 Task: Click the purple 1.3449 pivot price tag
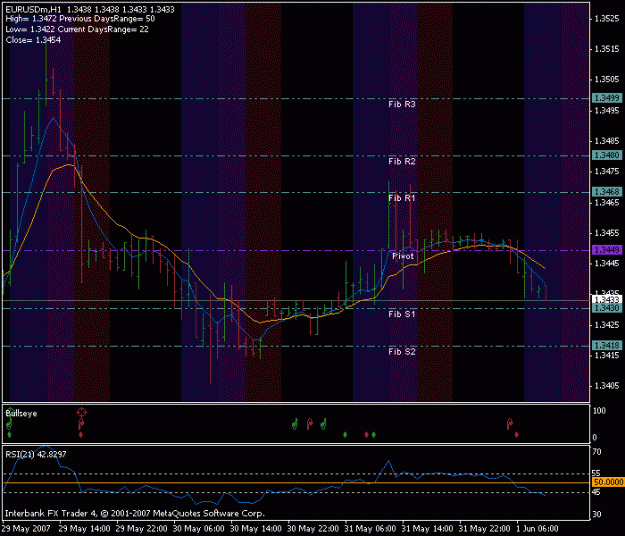point(607,250)
